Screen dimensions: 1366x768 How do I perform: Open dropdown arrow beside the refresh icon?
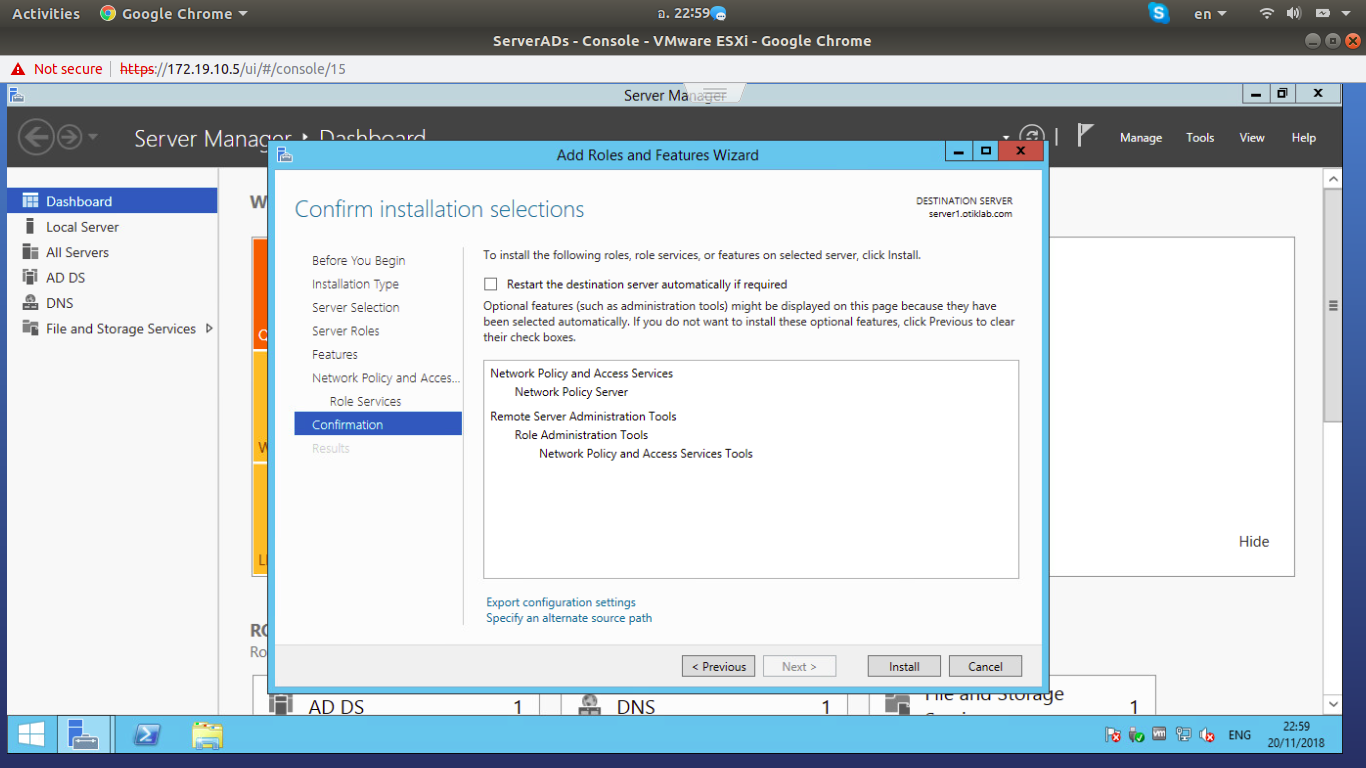(x=1006, y=138)
